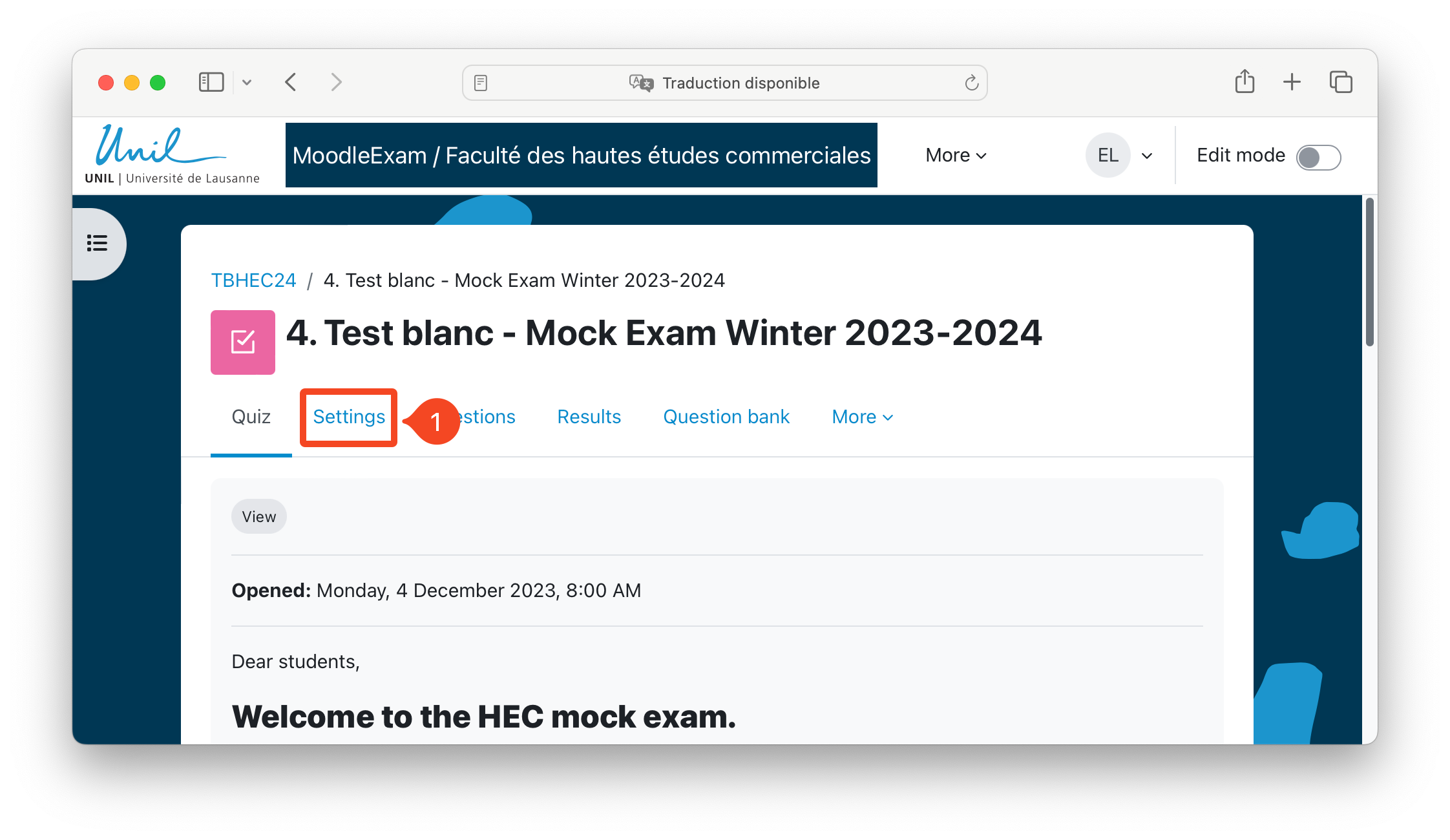
Task: Open a new tab with plus icon
Action: coord(1292,82)
